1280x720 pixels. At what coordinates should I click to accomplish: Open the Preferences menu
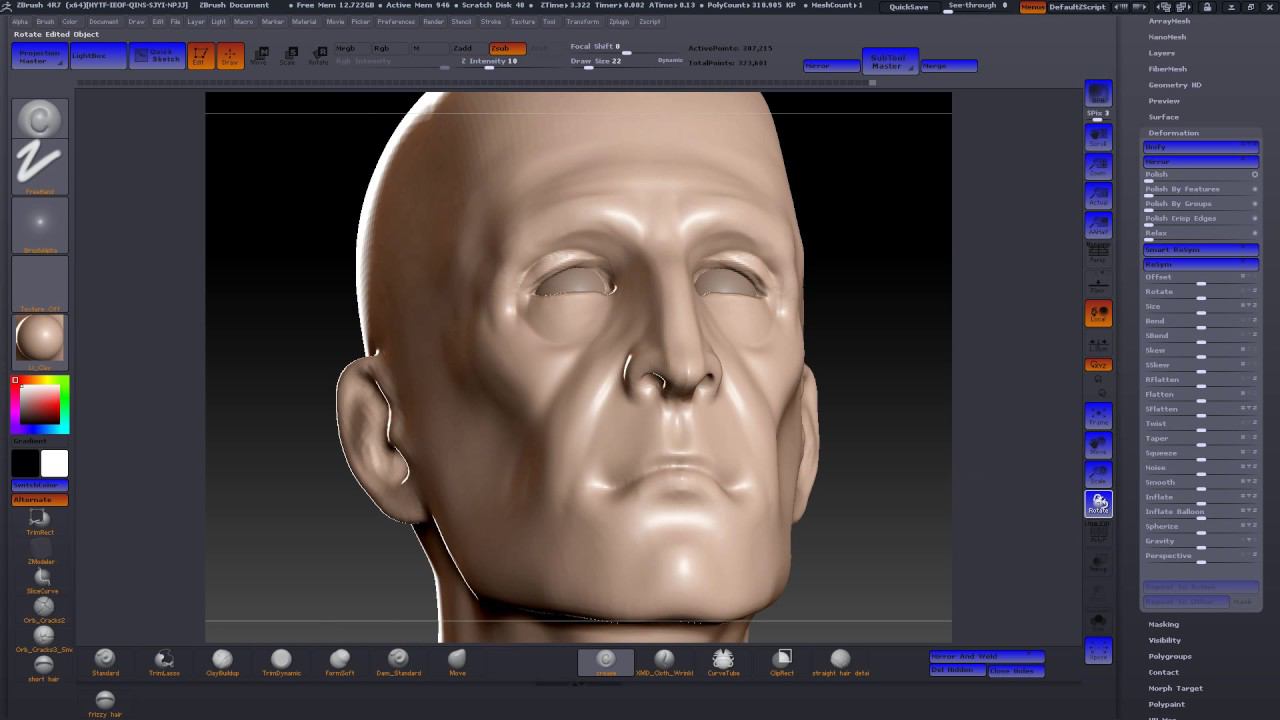click(x=395, y=21)
